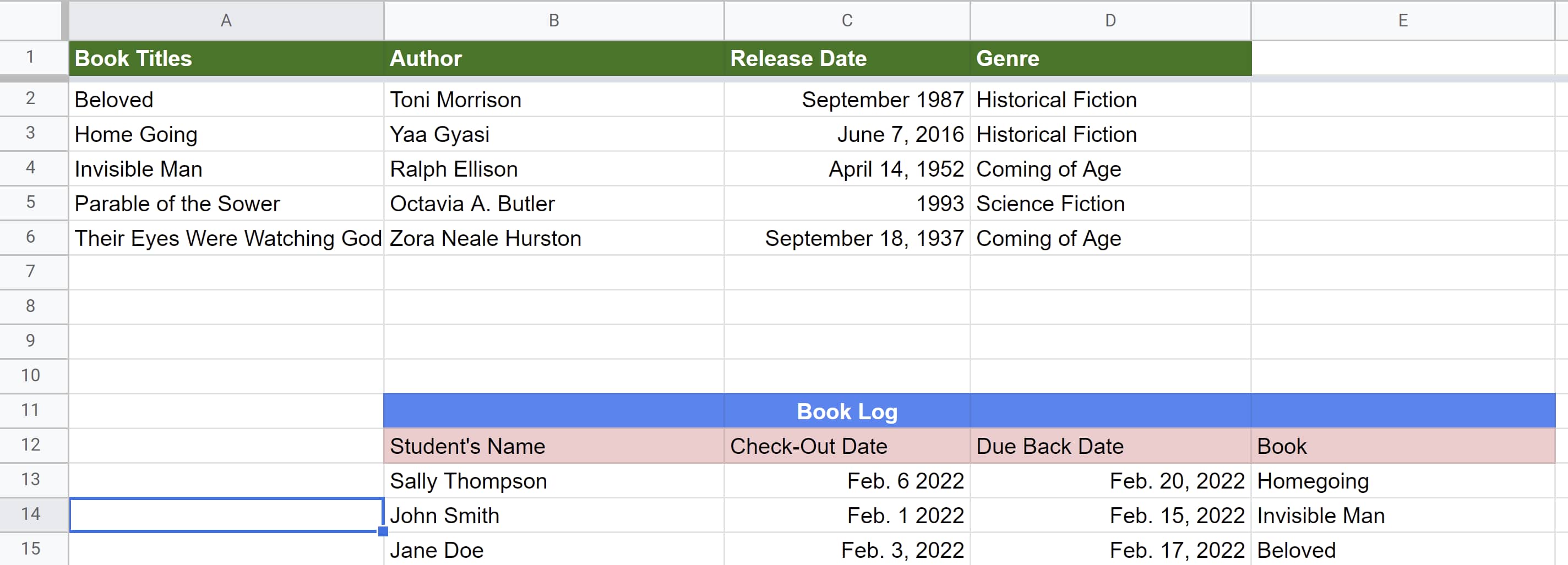Select the Science Fiction genre cell
This screenshot has width=1568, height=565.
tap(1110, 204)
